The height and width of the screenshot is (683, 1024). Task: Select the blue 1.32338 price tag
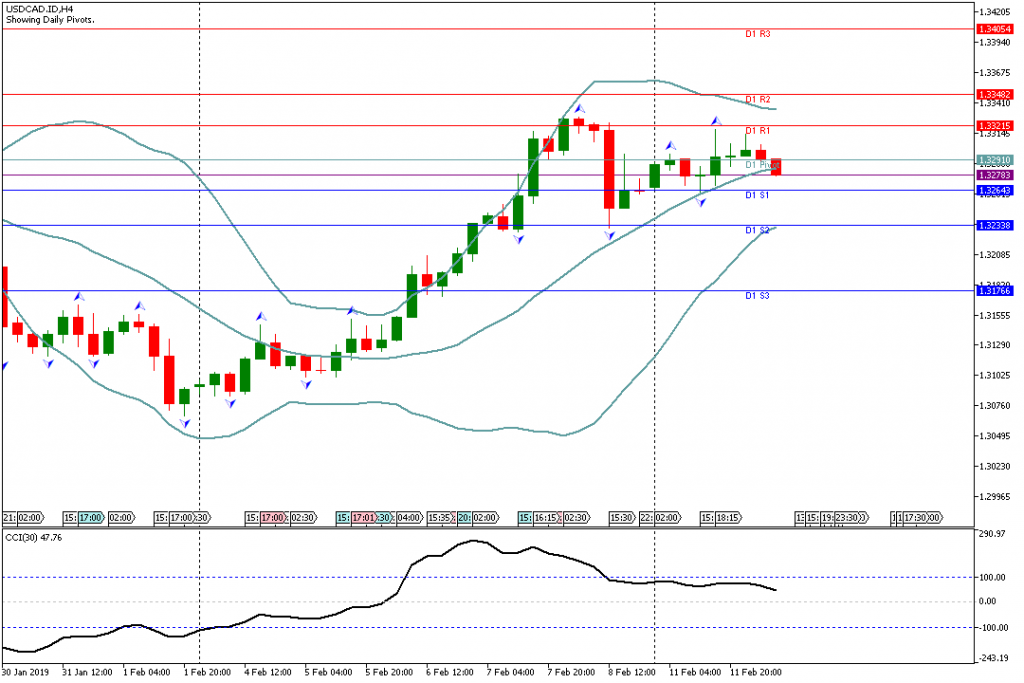996,226
